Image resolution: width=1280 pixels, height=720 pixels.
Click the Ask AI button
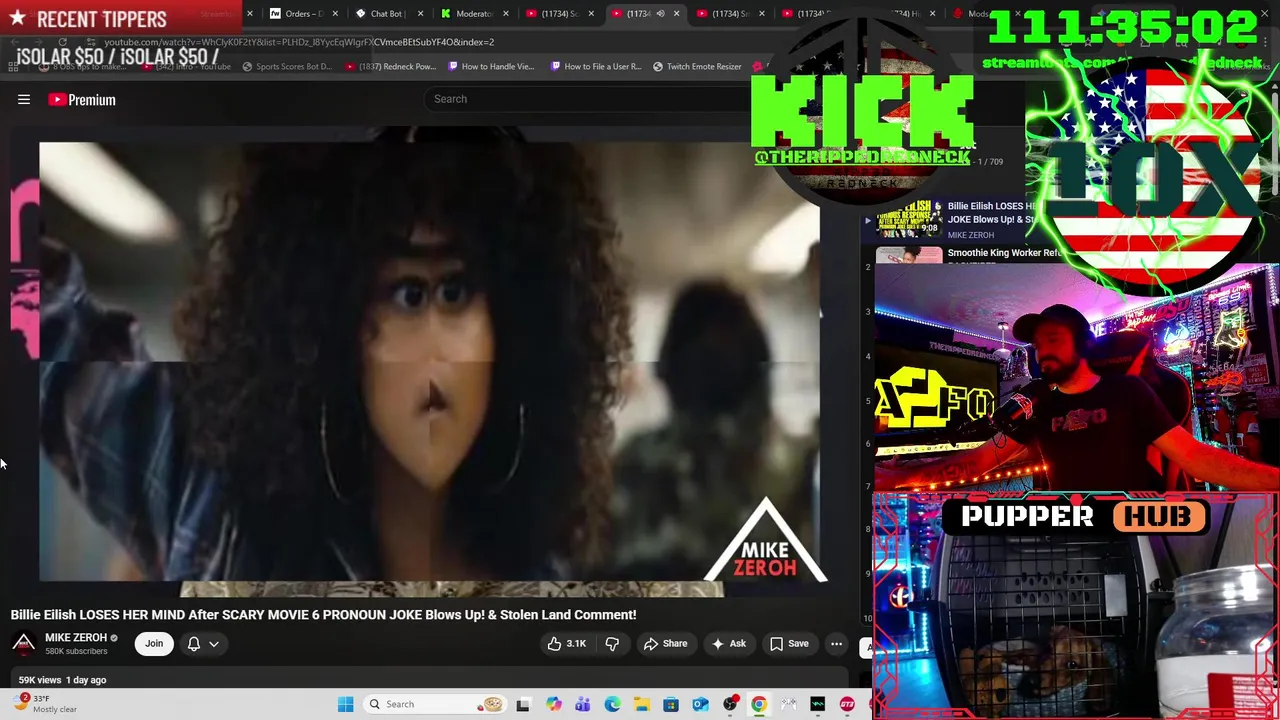click(x=729, y=644)
